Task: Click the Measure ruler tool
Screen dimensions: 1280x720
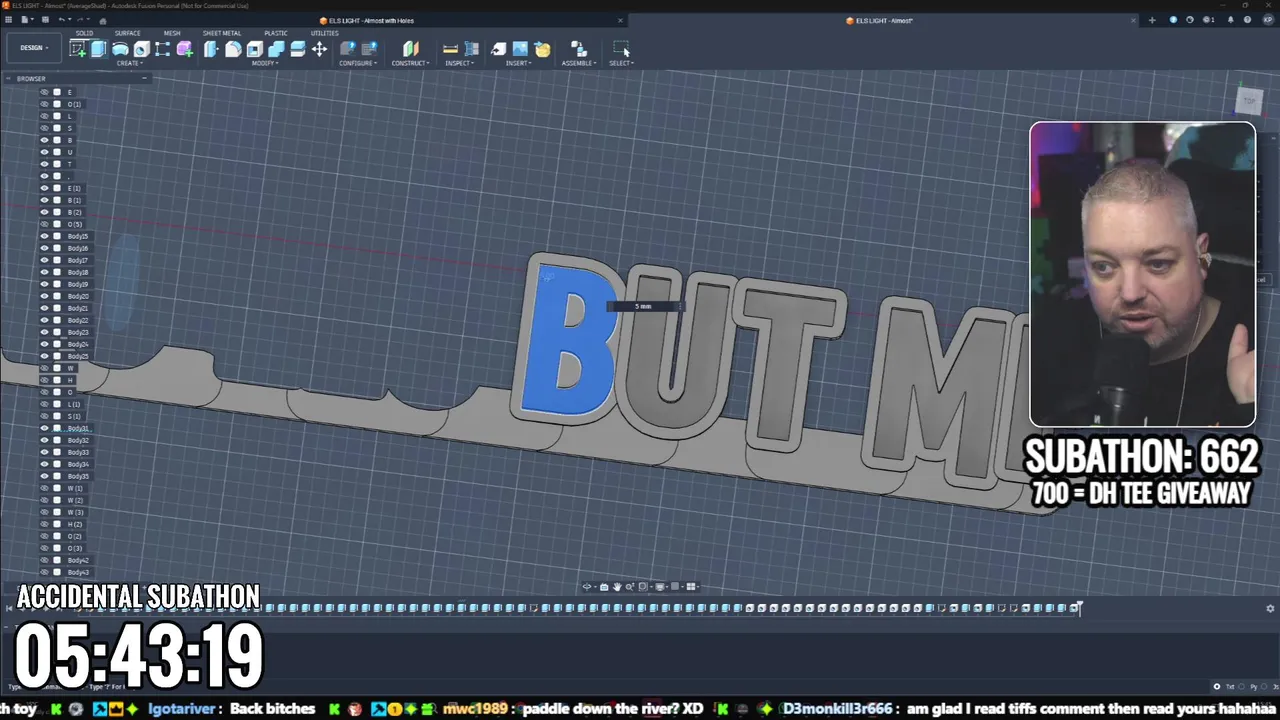Action: pos(450,49)
